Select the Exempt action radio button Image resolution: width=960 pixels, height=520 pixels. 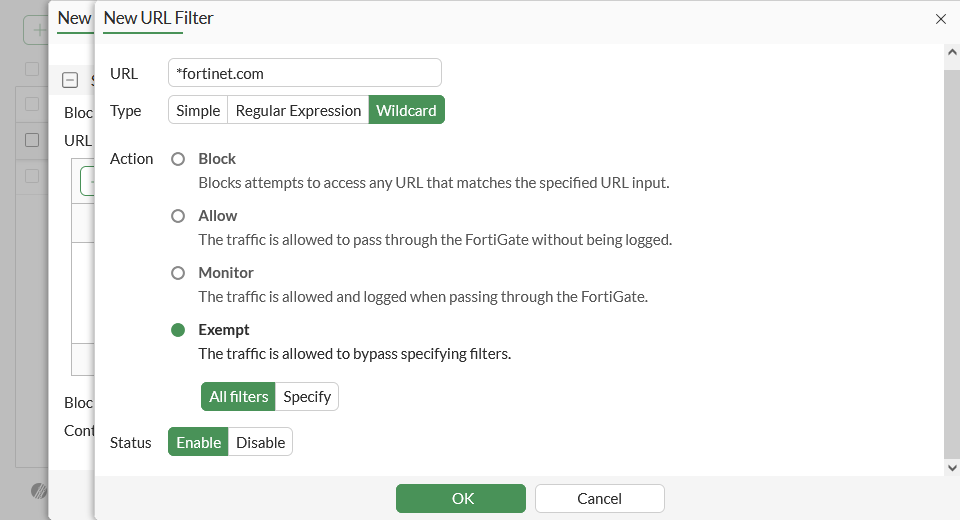pyautogui.click(x=178, y=330)
